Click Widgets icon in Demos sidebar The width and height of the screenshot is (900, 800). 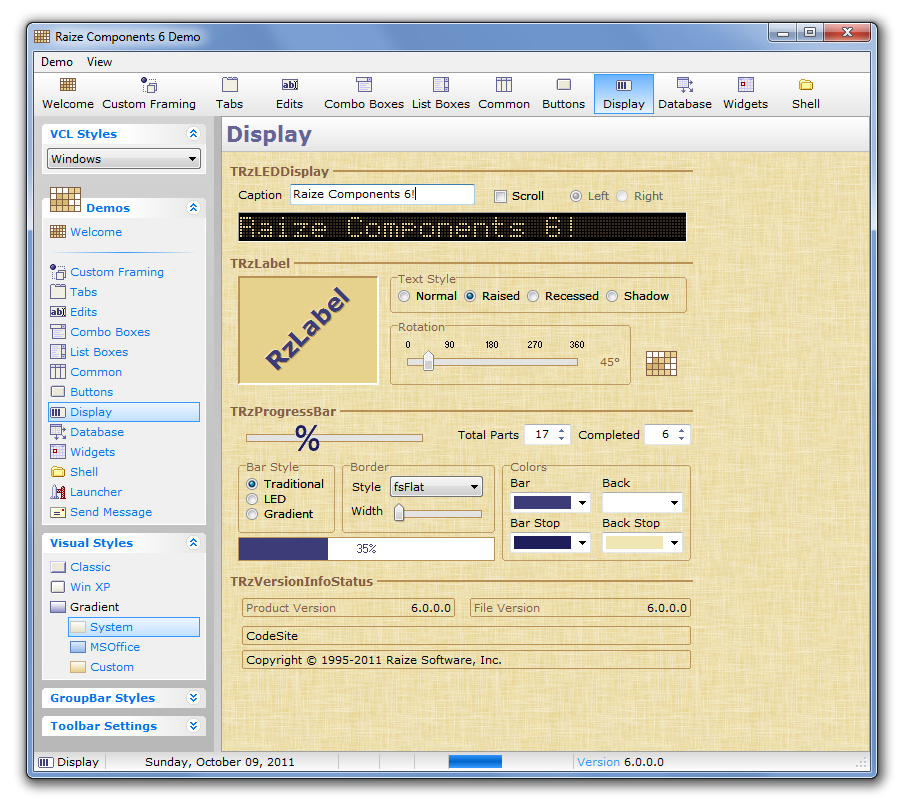58,452
